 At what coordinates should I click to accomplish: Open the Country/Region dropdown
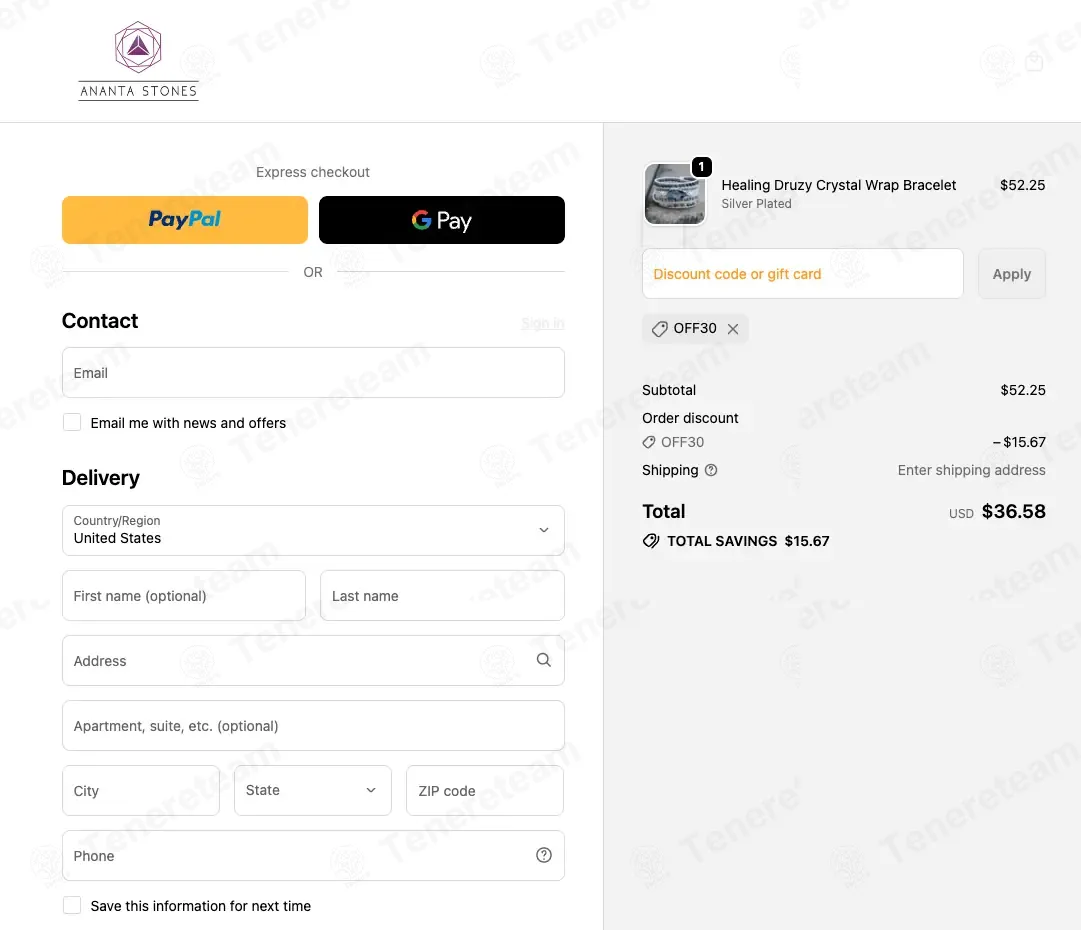click(313, 530)
